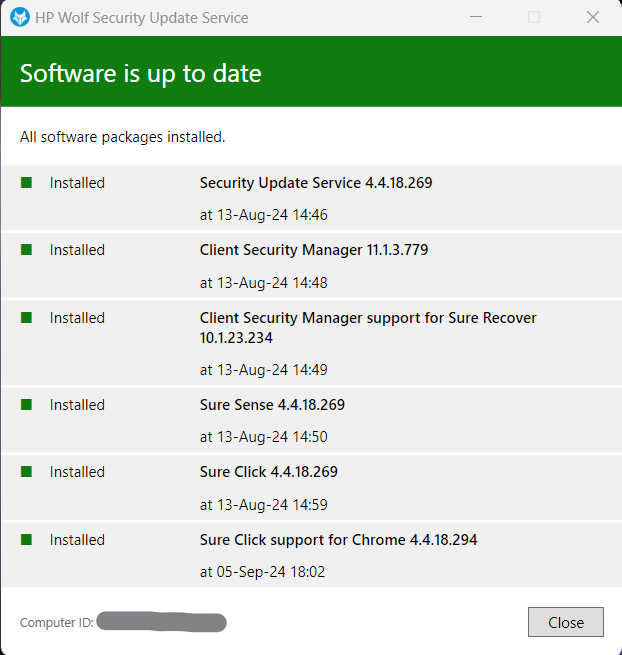Click green status square for Sure Click Chrome support
This screenshot has height=655, width=622.
[x=27, y=540]
